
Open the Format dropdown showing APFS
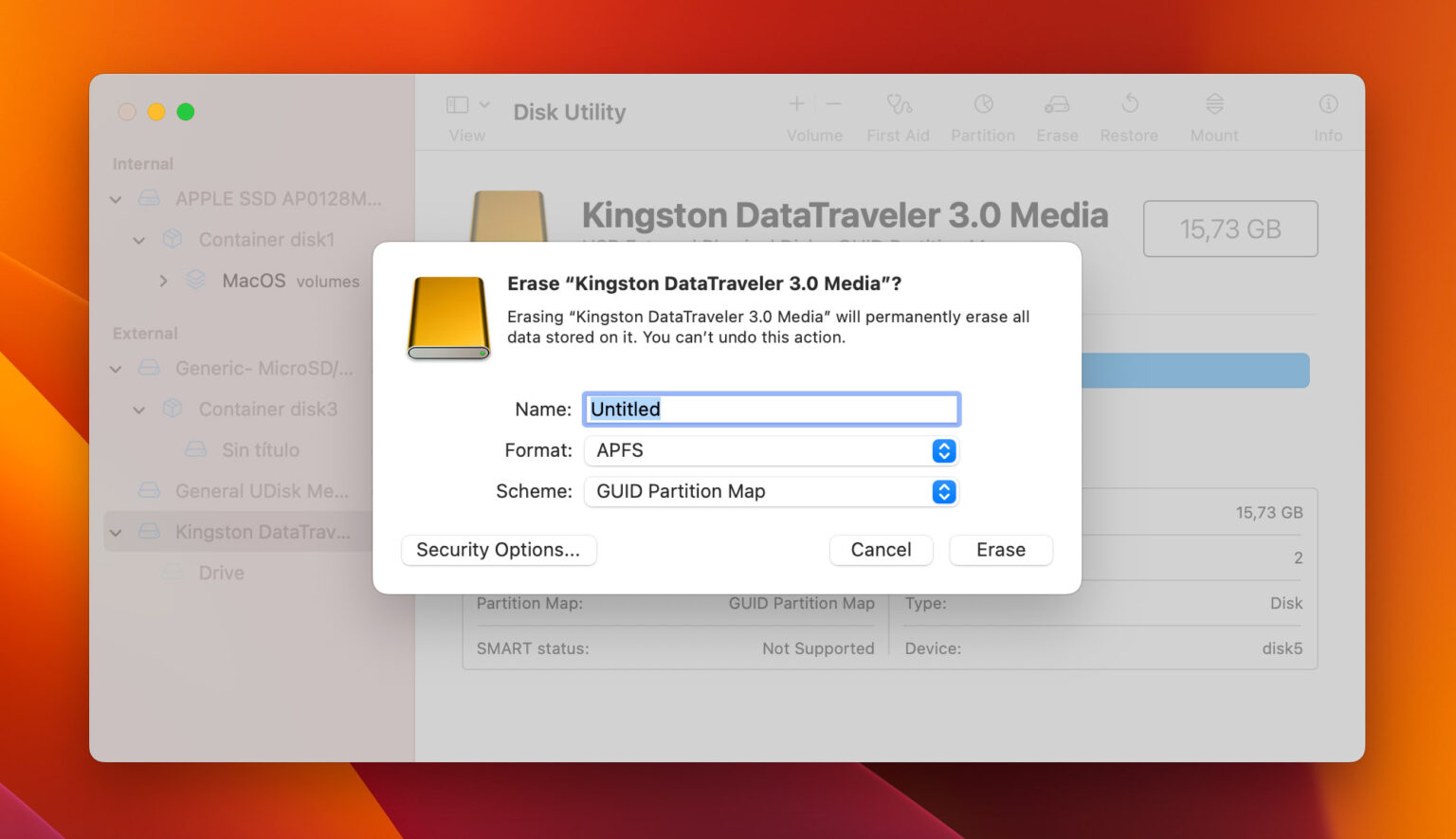pyautogui.click(x=943, y=451)
